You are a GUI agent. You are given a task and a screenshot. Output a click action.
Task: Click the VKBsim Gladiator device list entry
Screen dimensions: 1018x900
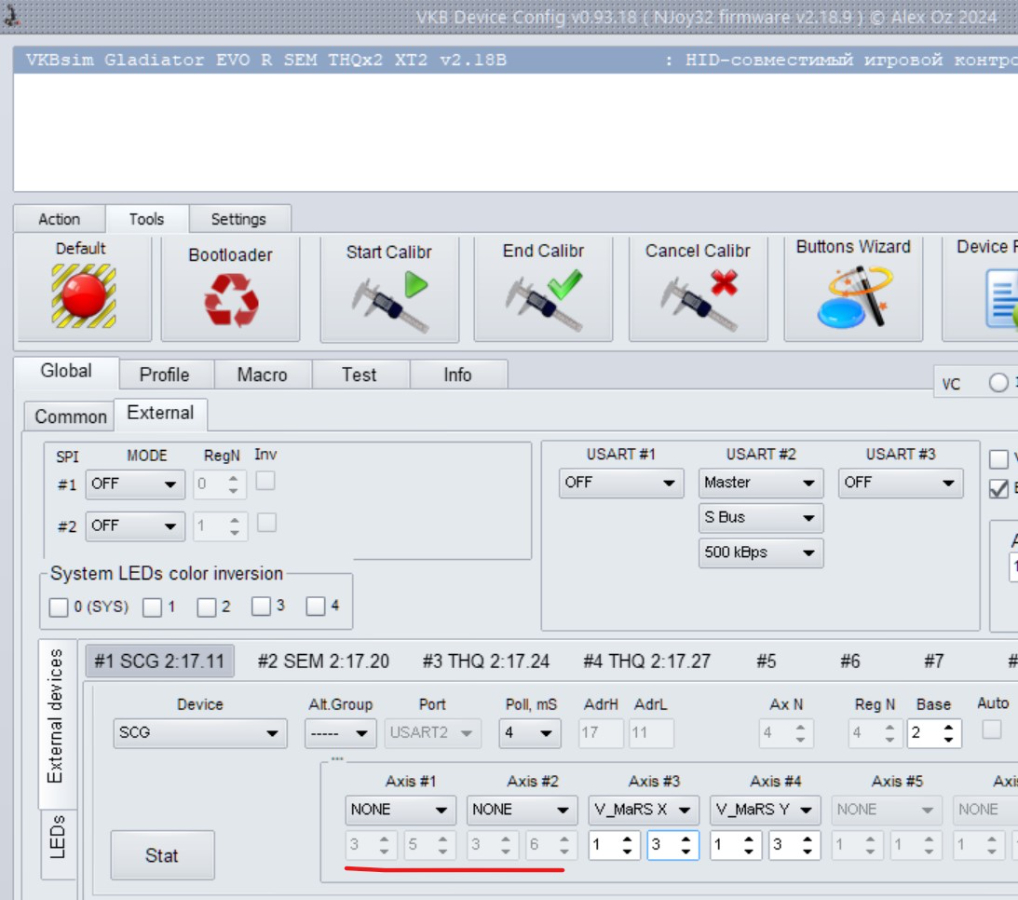coord(515,60)
